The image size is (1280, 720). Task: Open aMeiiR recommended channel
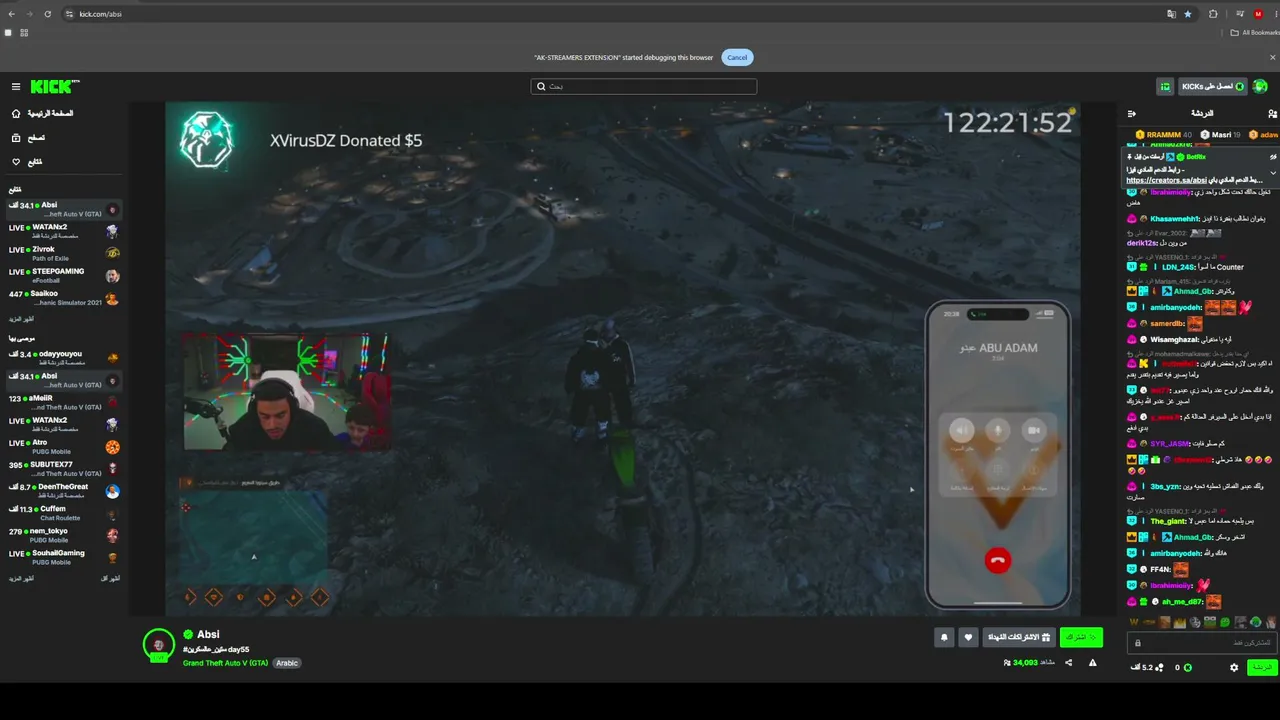click(64, 402)
